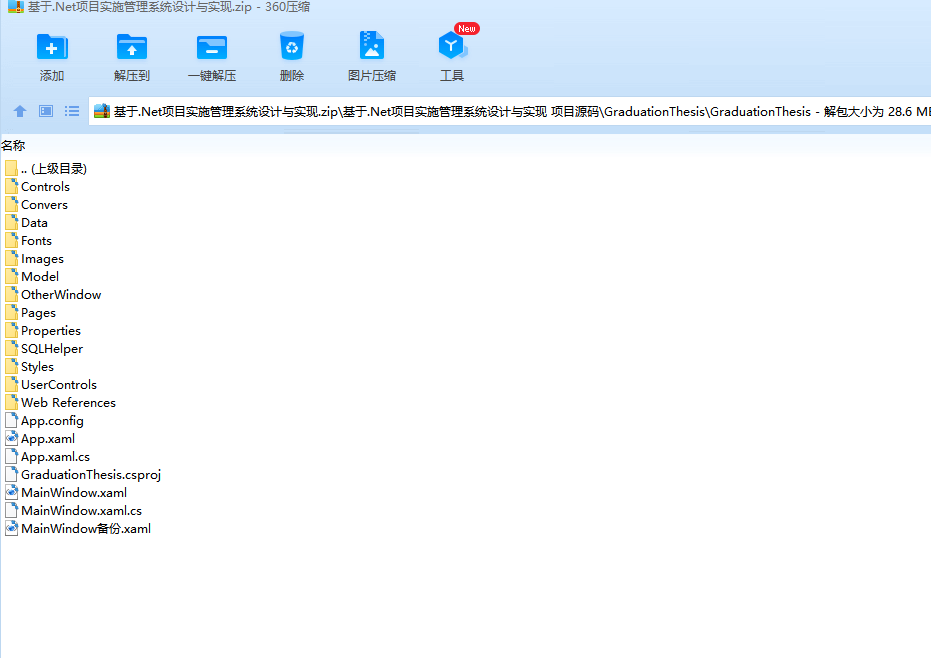Click folder icon beside SQLHelper
931x658 pixels.
11,348
